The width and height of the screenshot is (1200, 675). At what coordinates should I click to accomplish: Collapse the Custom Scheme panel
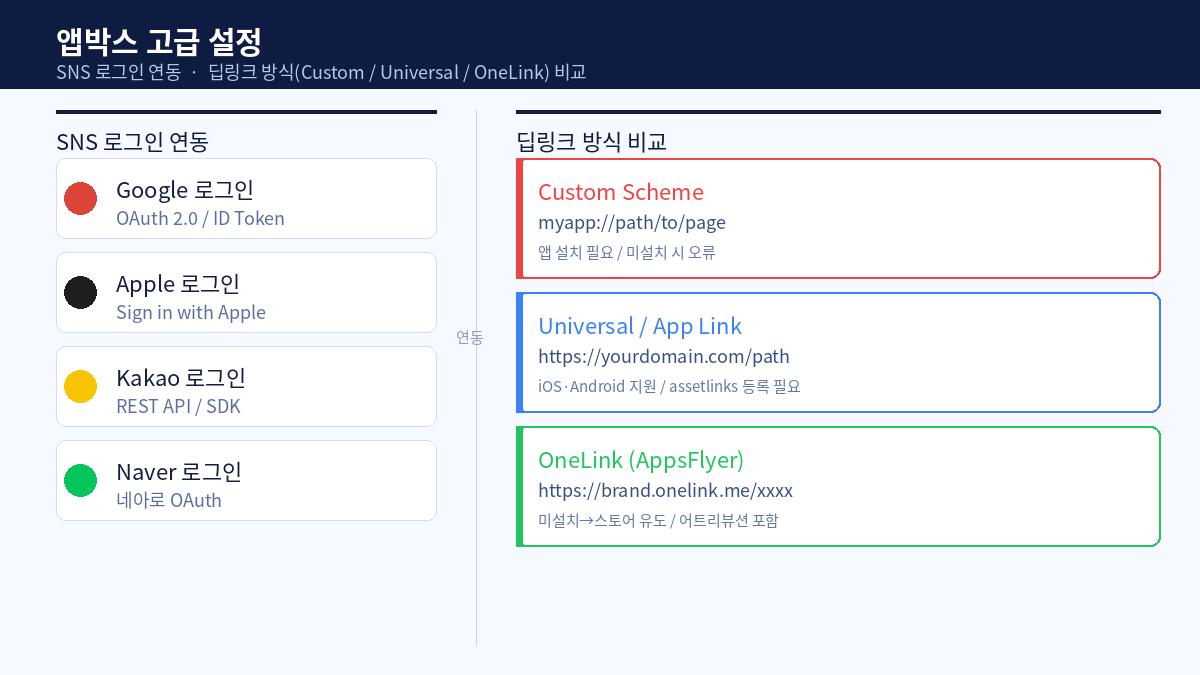click(839, 218)
